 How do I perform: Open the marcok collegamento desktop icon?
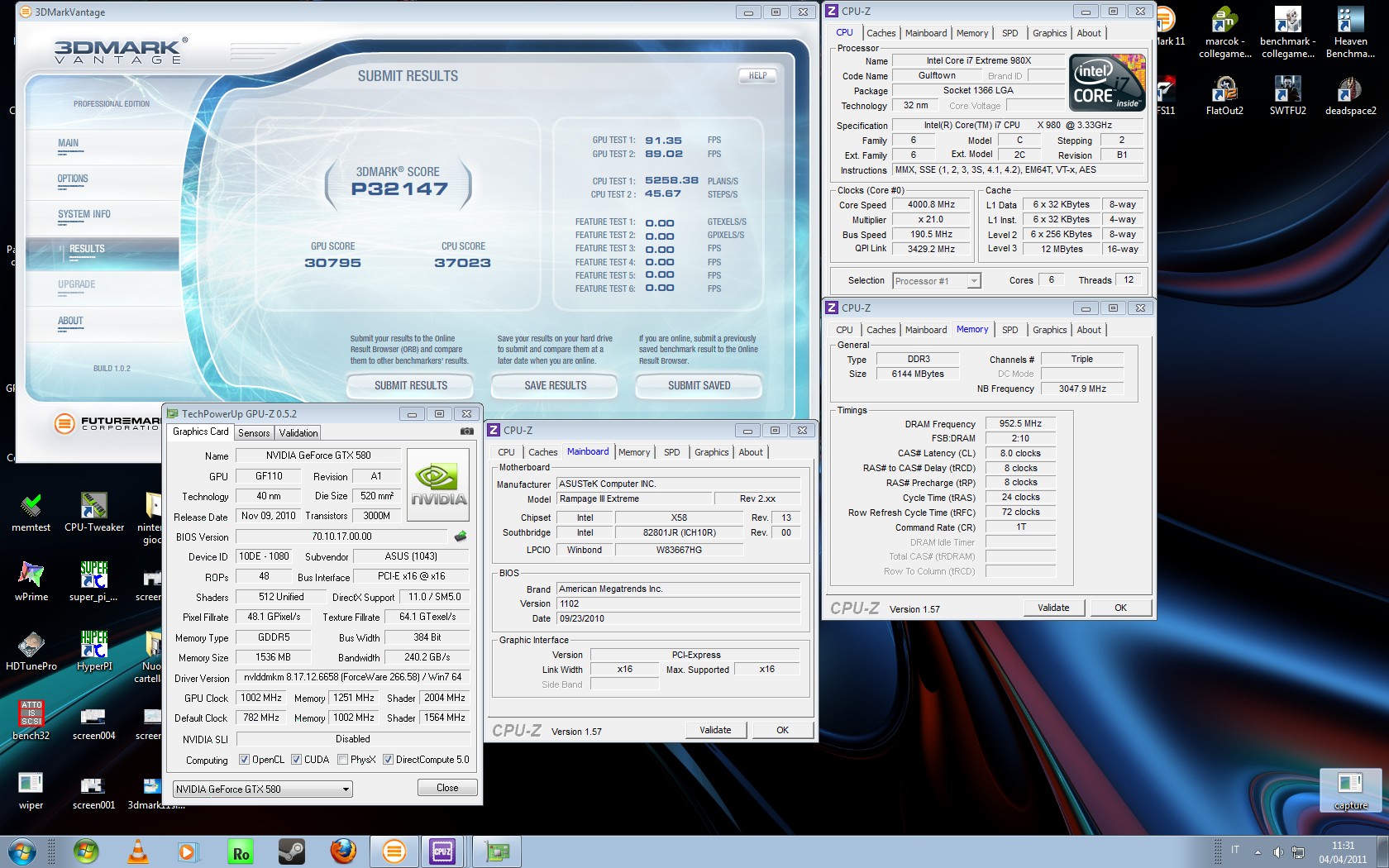tap(1224, 32)
